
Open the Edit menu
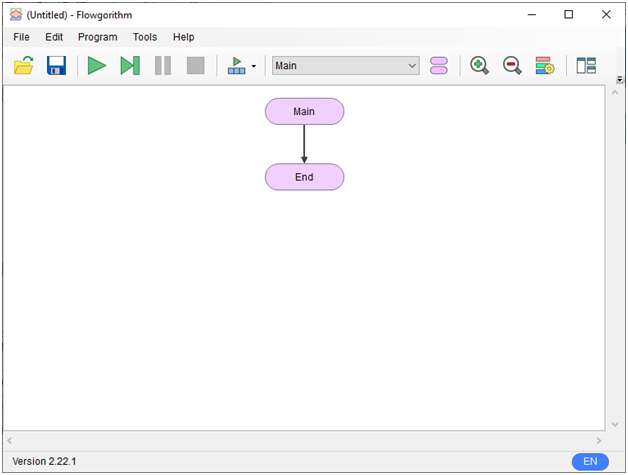click(54, 37)
